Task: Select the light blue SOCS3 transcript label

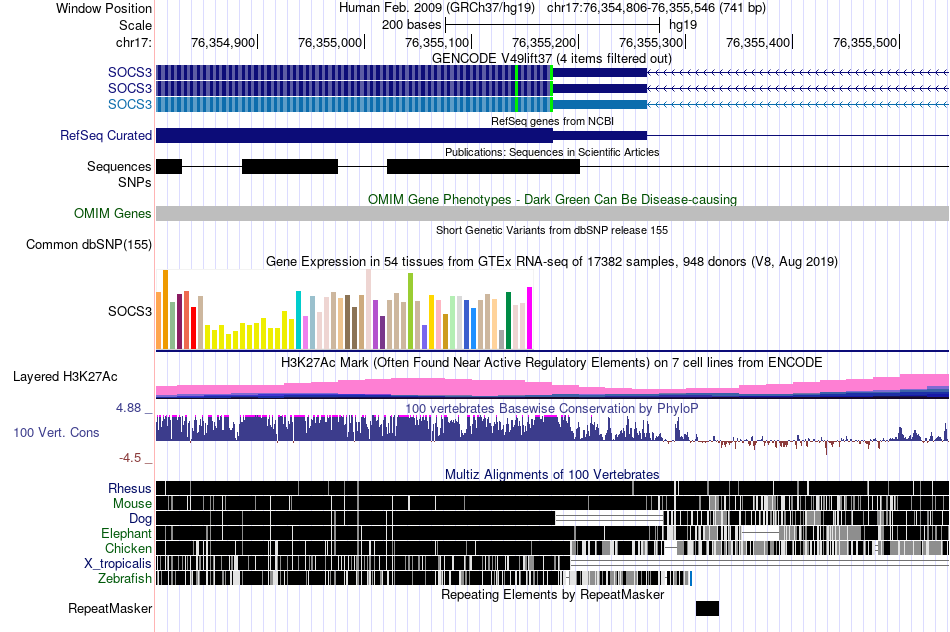Action: (x=130, y=104)
